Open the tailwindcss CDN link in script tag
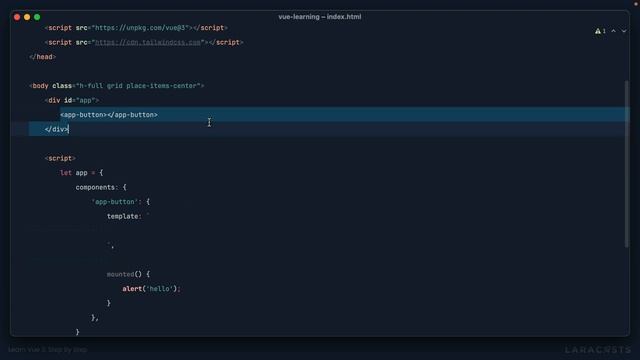 click(148, 42)
